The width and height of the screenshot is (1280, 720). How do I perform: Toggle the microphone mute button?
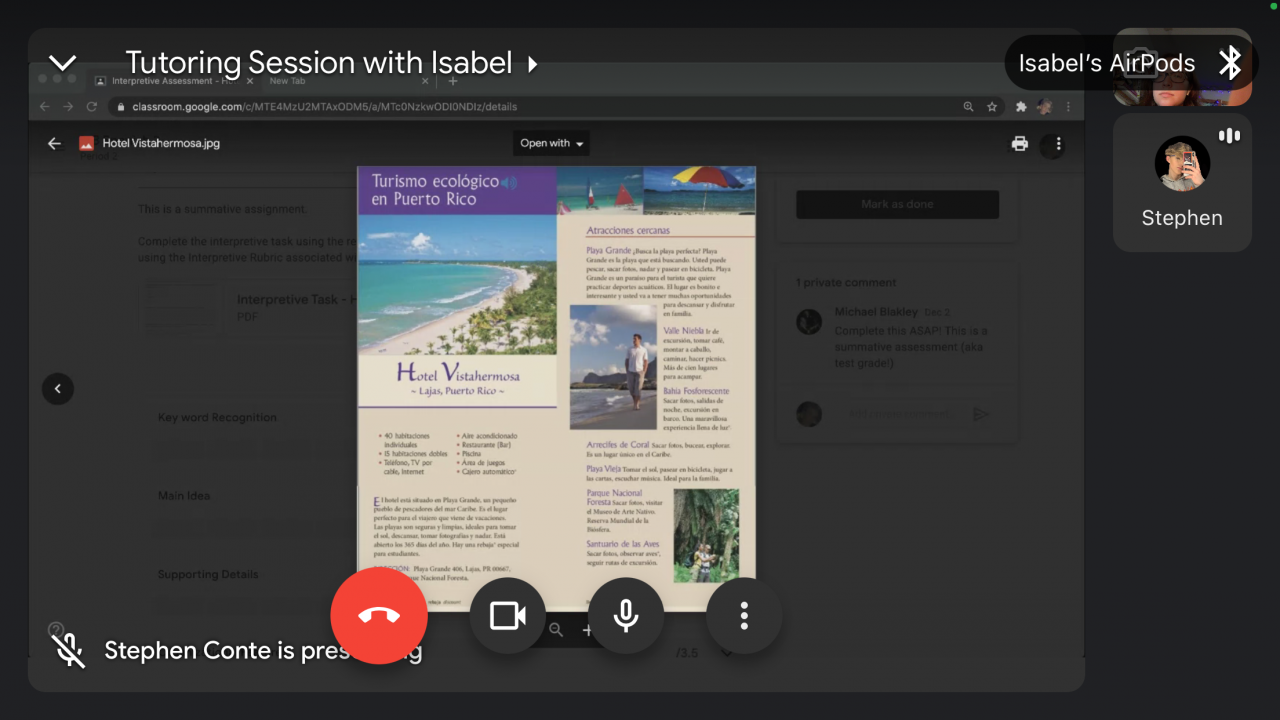[626, 616]
